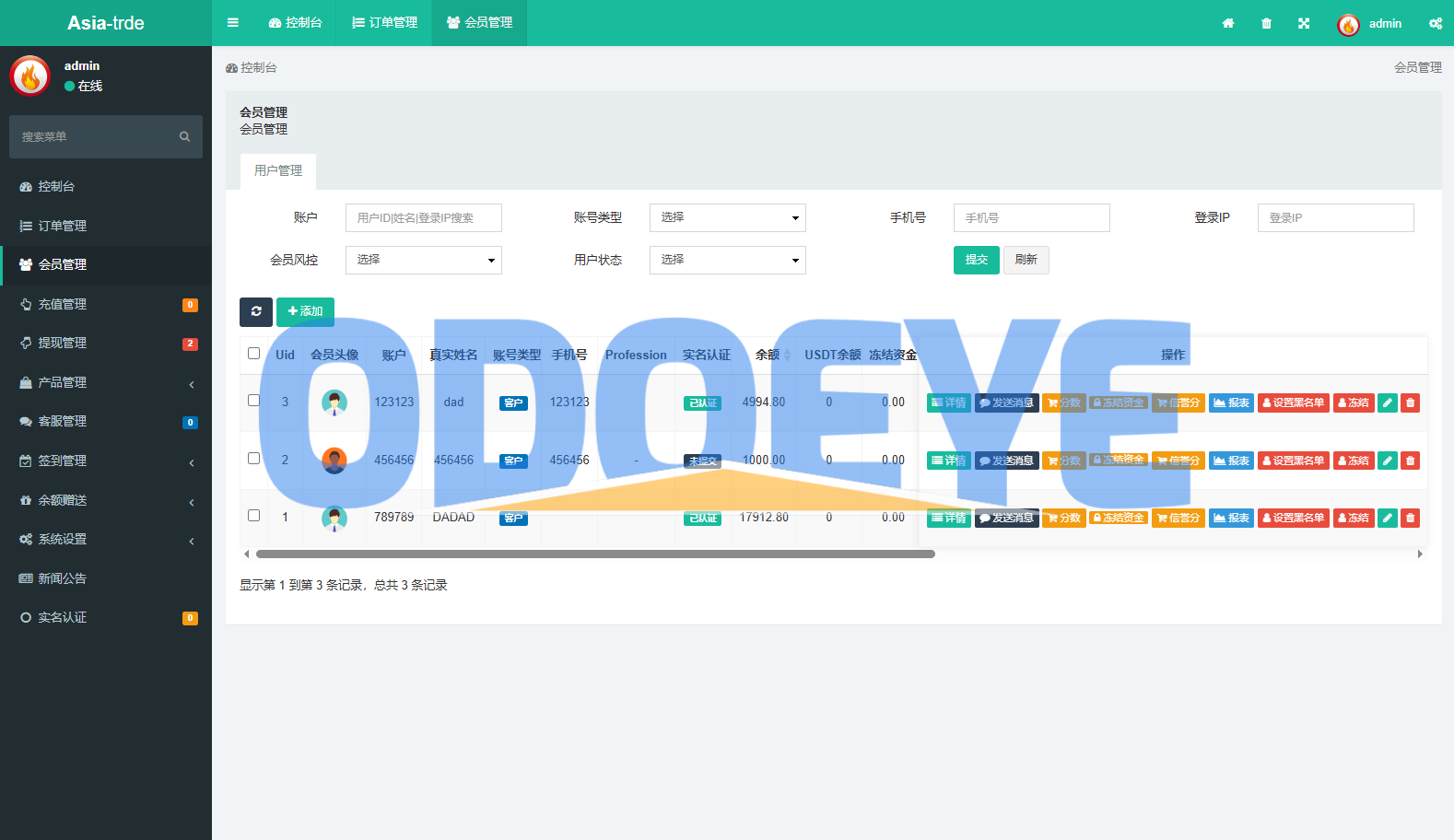Edit user 456456 with the pencil icon

[1388, 461]
